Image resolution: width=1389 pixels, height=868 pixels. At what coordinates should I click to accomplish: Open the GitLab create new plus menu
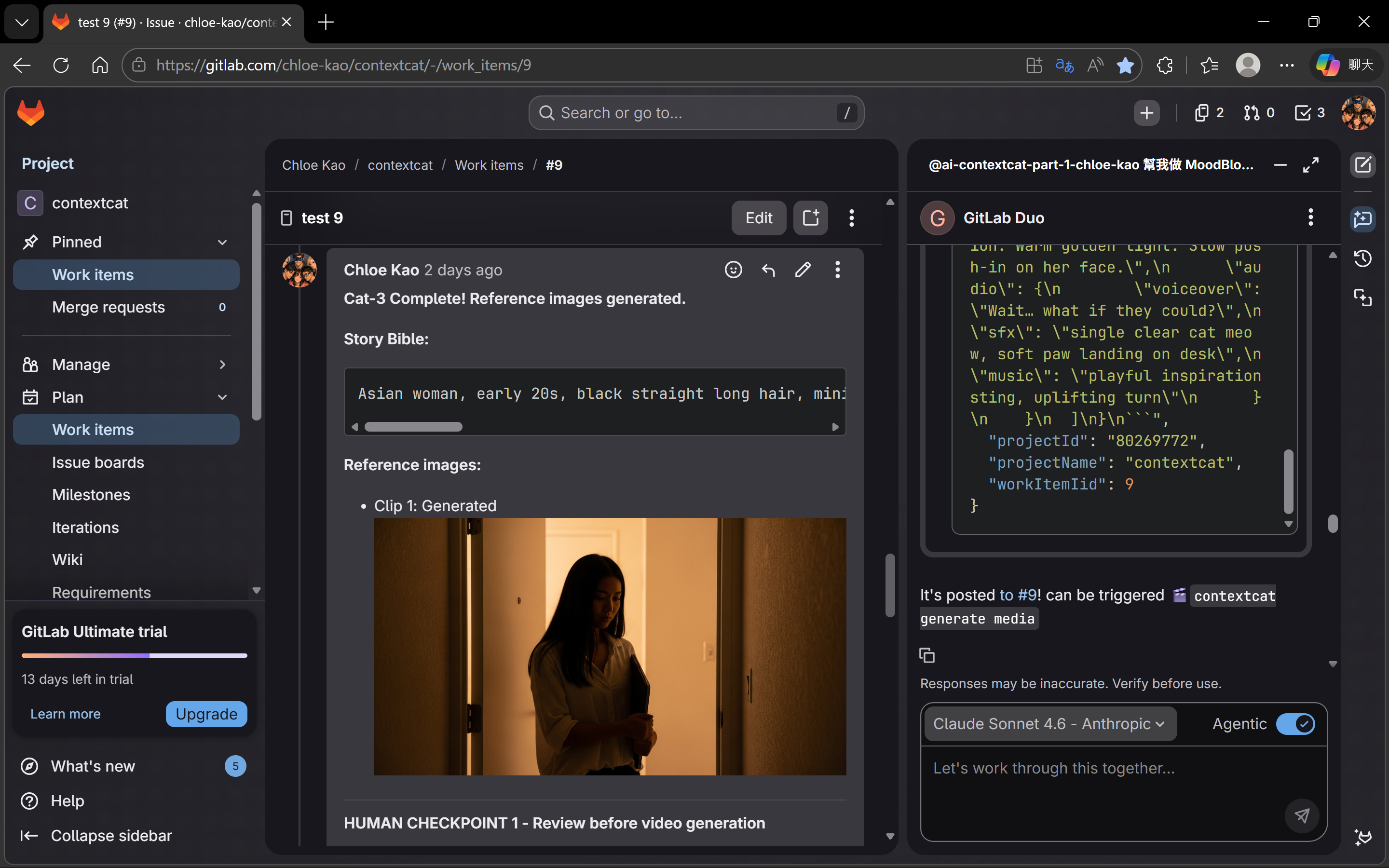coord(1146,113)
